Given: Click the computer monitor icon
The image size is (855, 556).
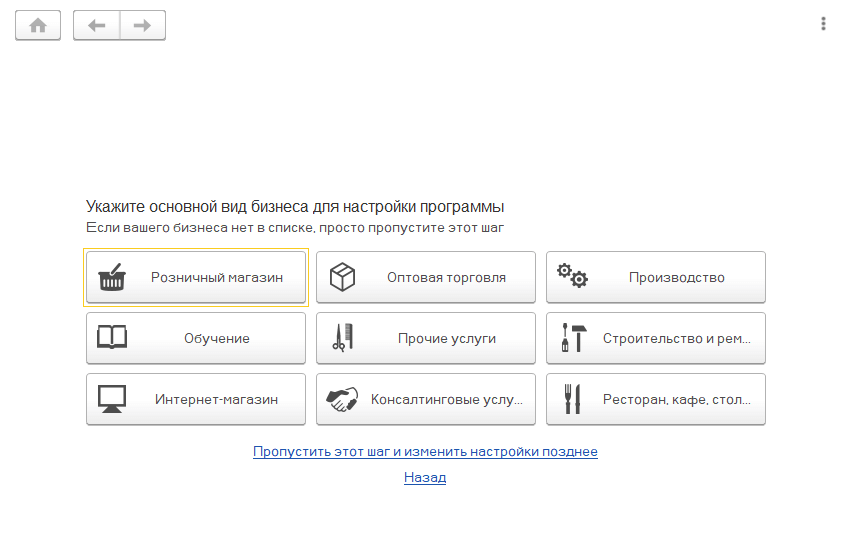Looking at the screenshot, I should click(112, 399).
